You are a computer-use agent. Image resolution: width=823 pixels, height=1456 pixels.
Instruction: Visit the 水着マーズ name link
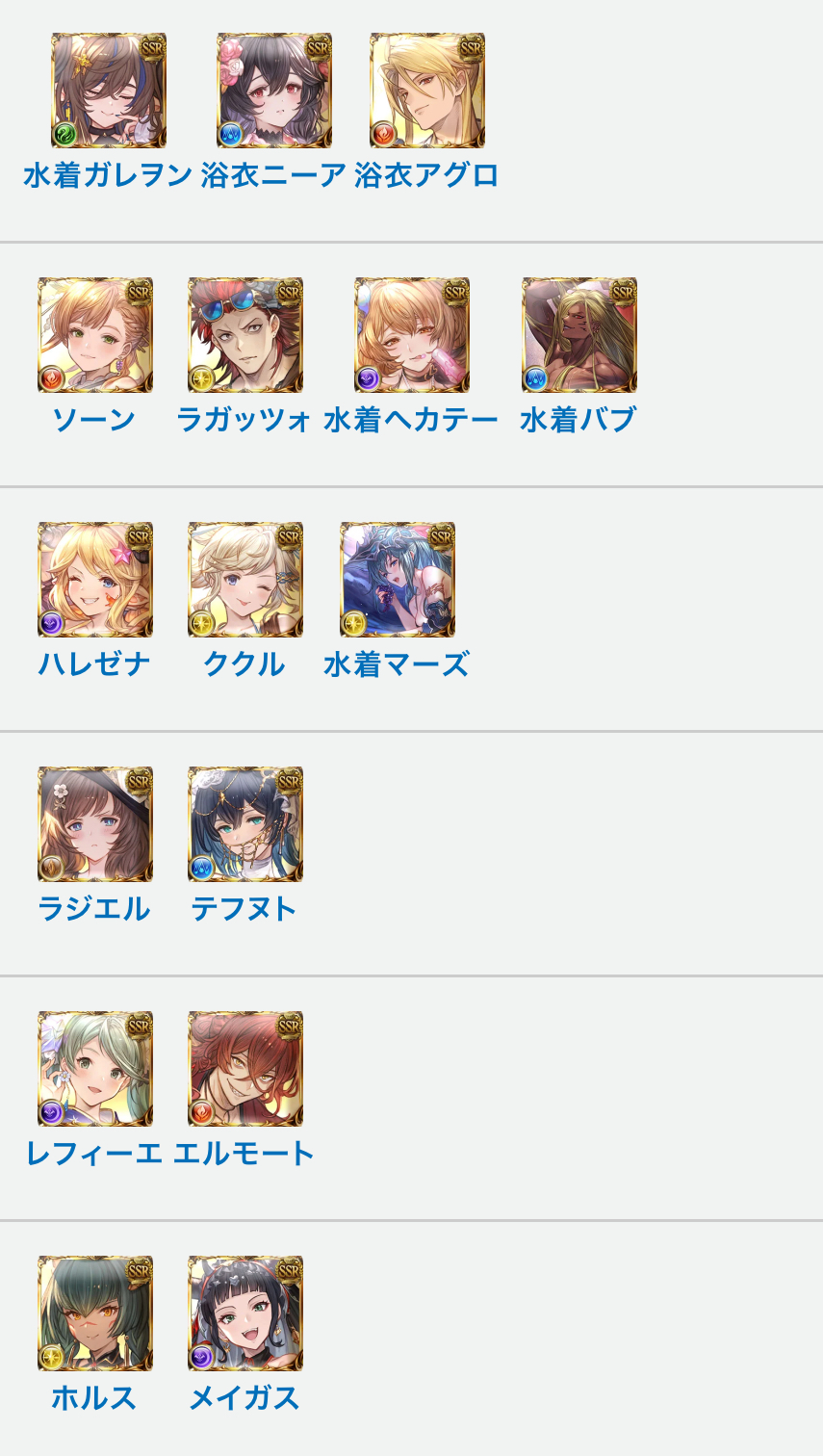(397, 664)
